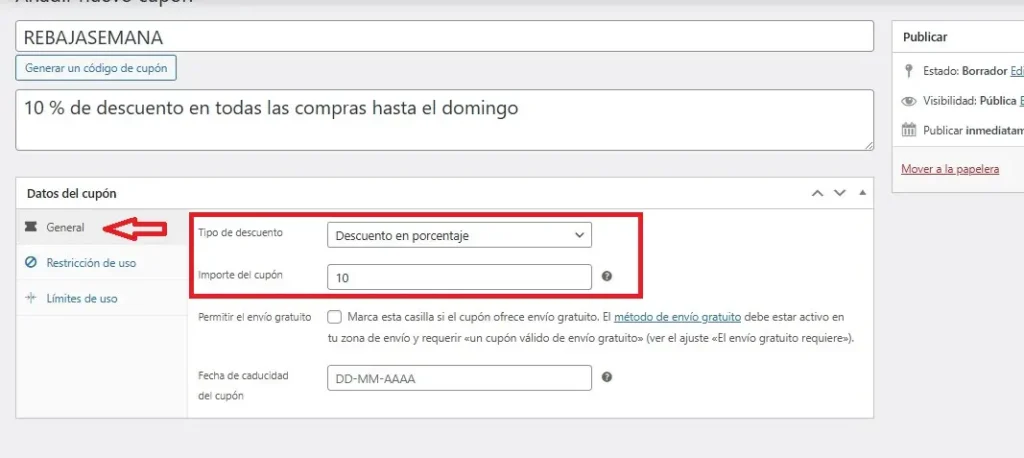Click the Visibilidad eye icon
Viewport: 1024px width, 458px height.
pos(908,101)
